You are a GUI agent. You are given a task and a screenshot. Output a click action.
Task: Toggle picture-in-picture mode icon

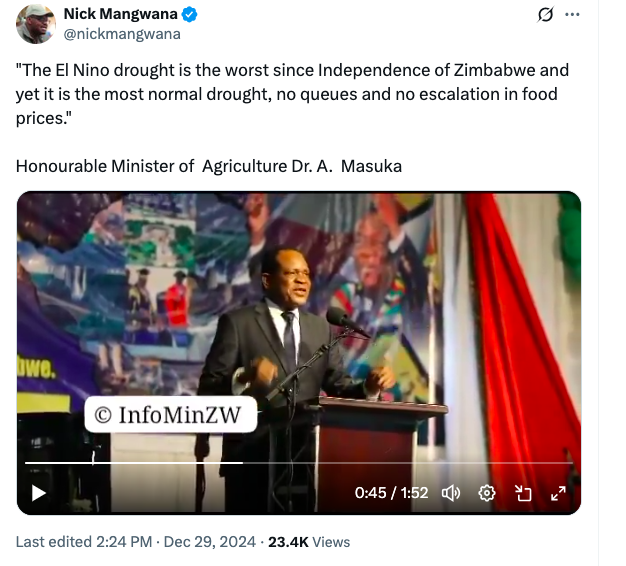(x=523, y=492)
